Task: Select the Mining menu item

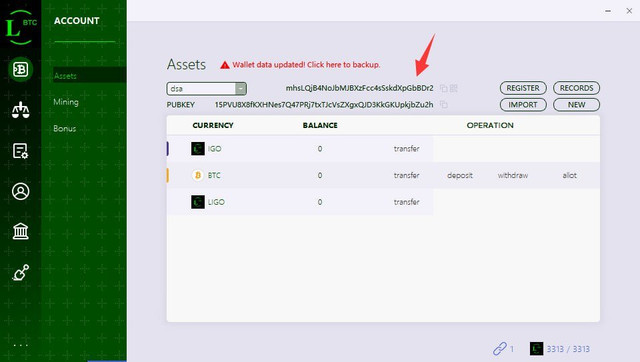Action: (x=66, y=102)
